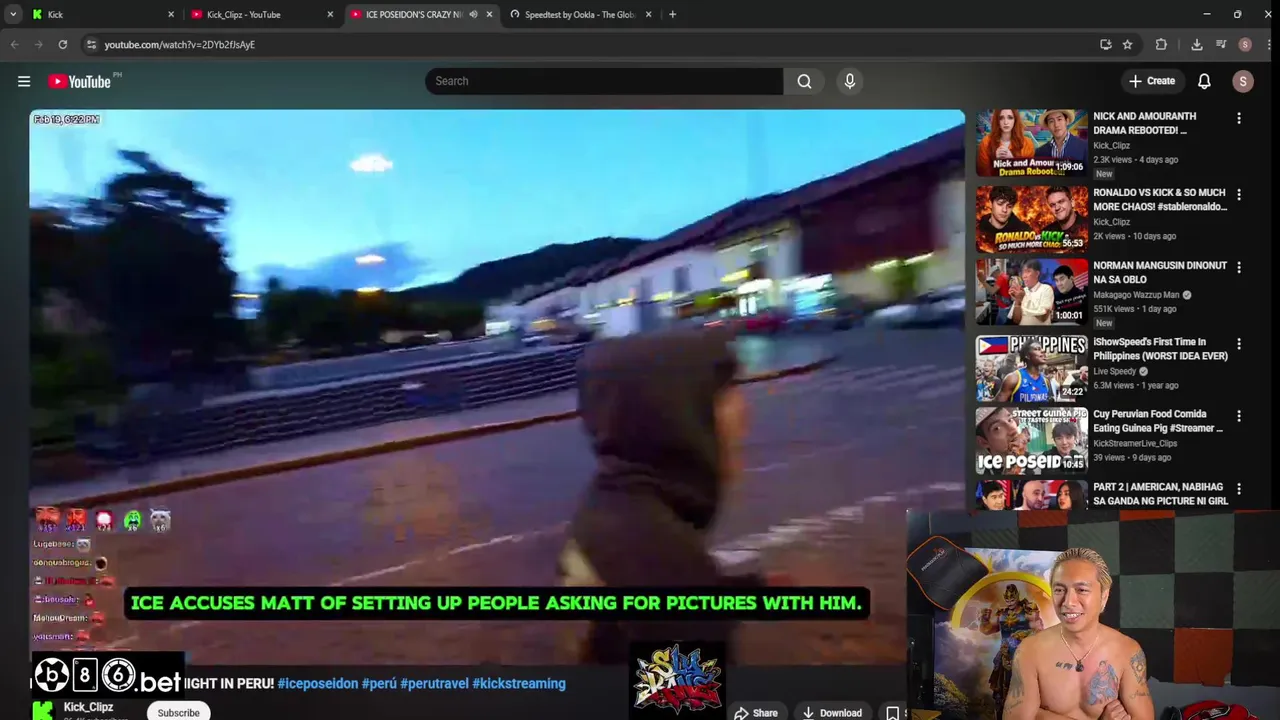Visit the Makagago Wazzup Man channel

coord(1136,295)
